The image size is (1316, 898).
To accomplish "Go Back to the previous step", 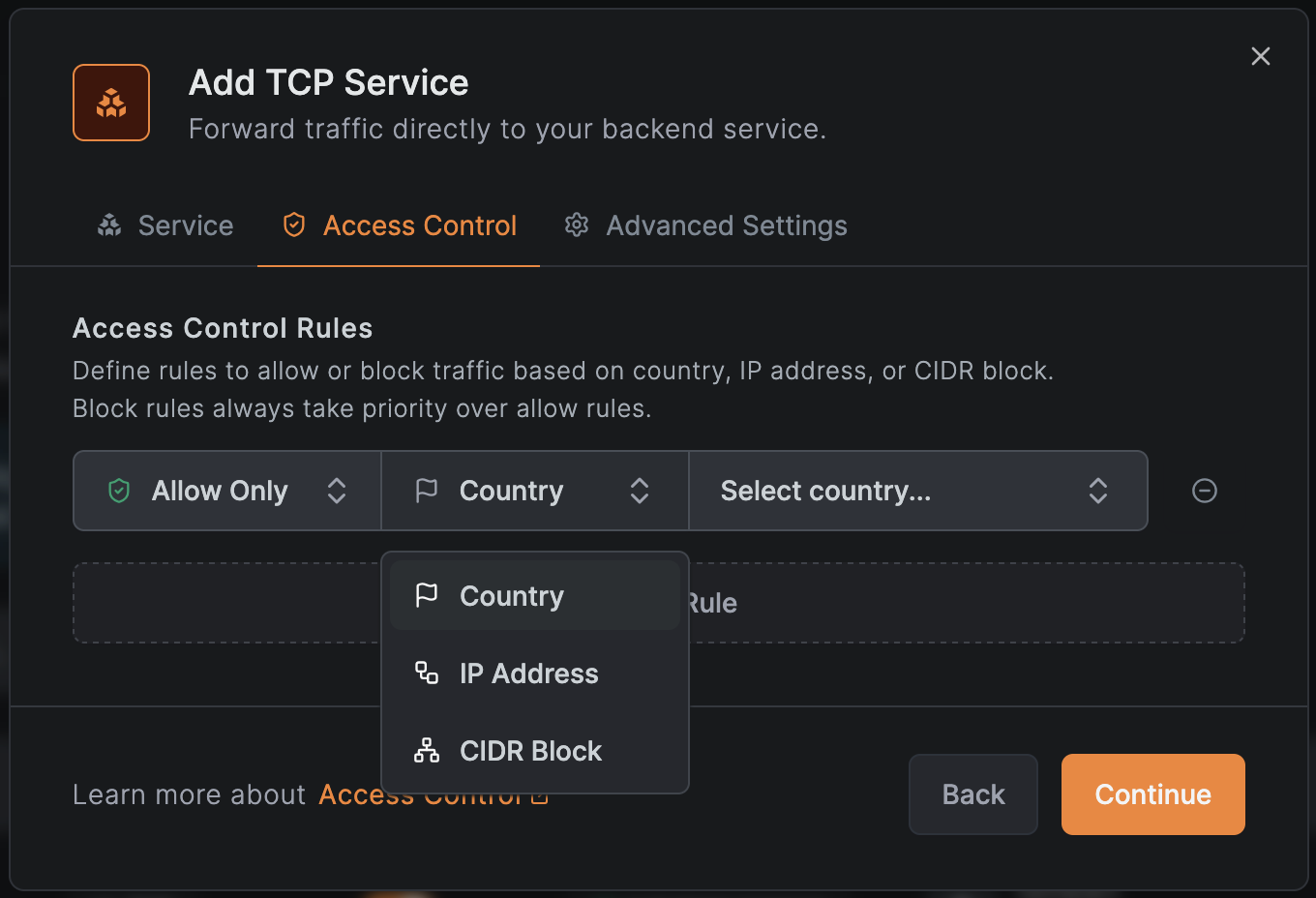I will 972,794.
